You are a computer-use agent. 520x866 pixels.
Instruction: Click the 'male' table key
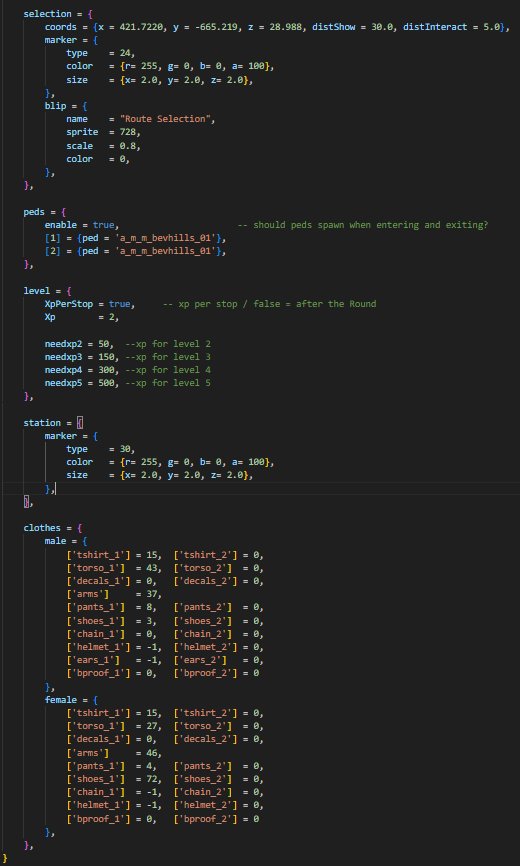55,541
